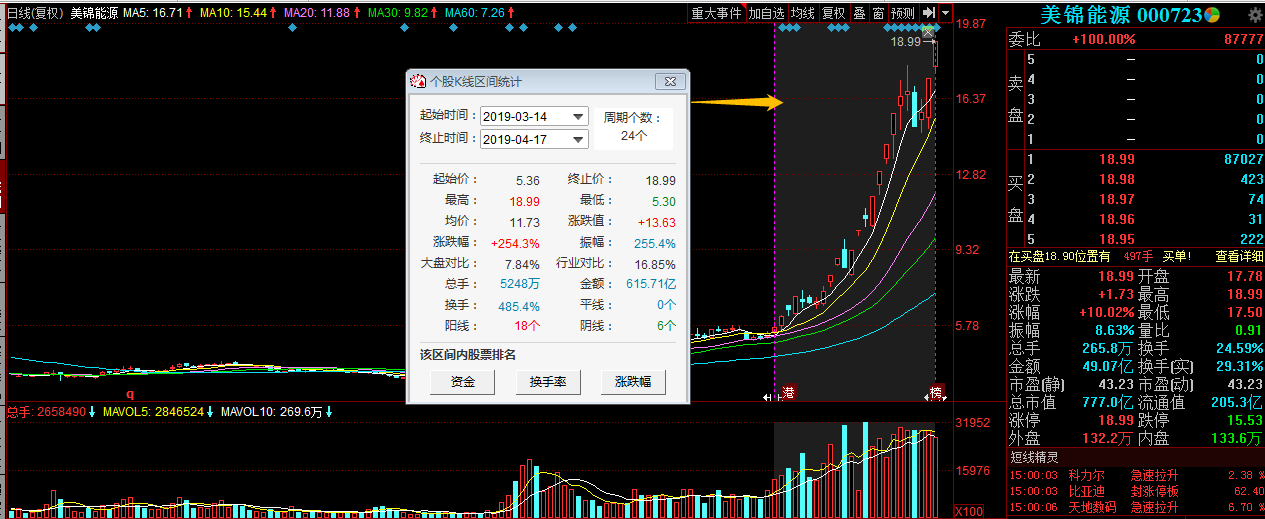Click the 港 marker on chart
Image resolution: width=1265 pixels, height=519 pixels.
pyautogui.click(x=788, y=393)
